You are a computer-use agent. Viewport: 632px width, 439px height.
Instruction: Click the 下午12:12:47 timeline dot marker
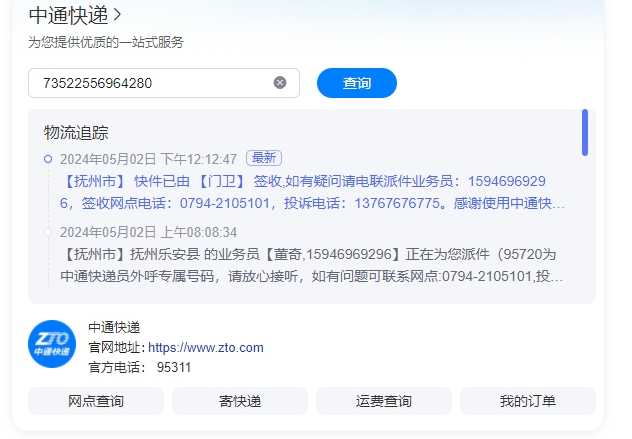coord(48,159)
